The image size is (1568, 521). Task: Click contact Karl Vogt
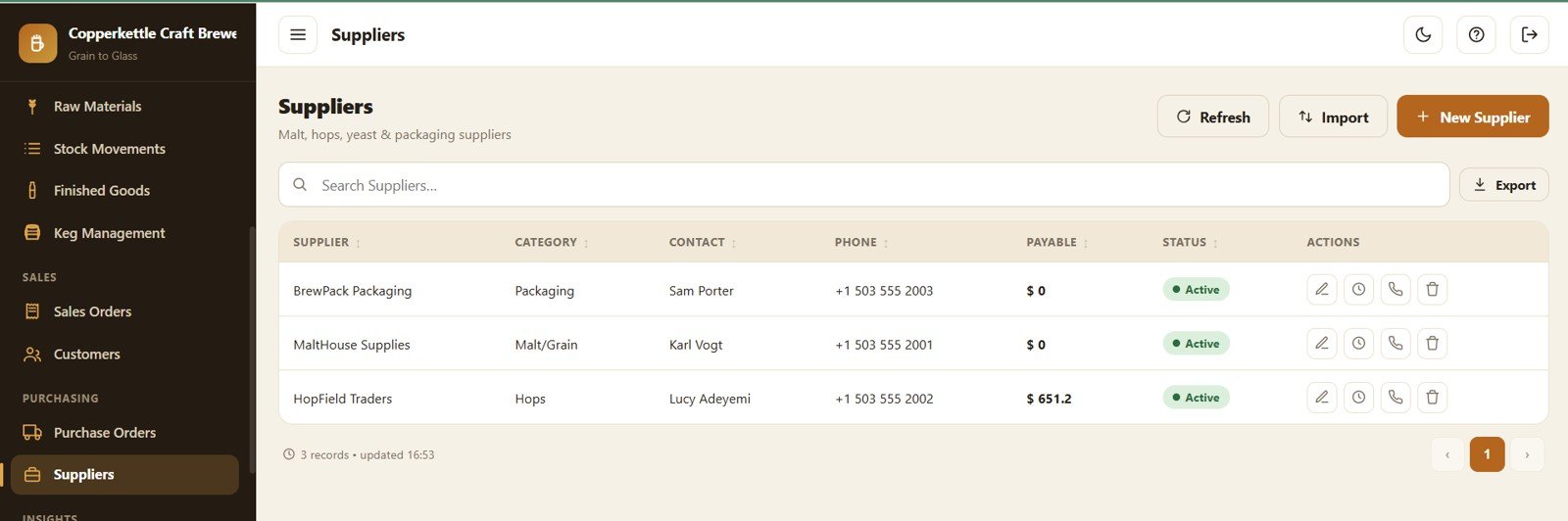point(696,345)
